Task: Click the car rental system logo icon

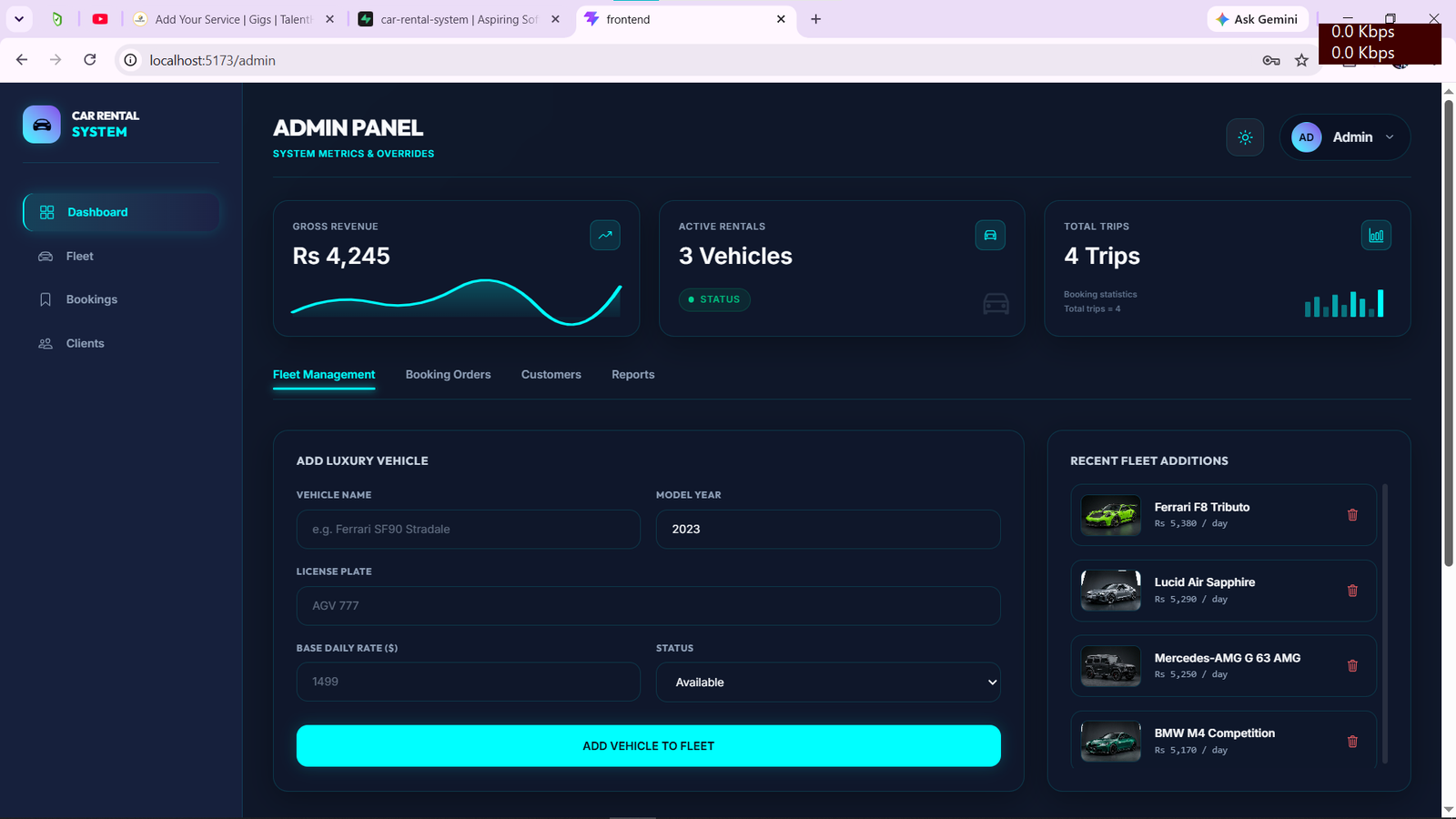Action: [42, 125]
